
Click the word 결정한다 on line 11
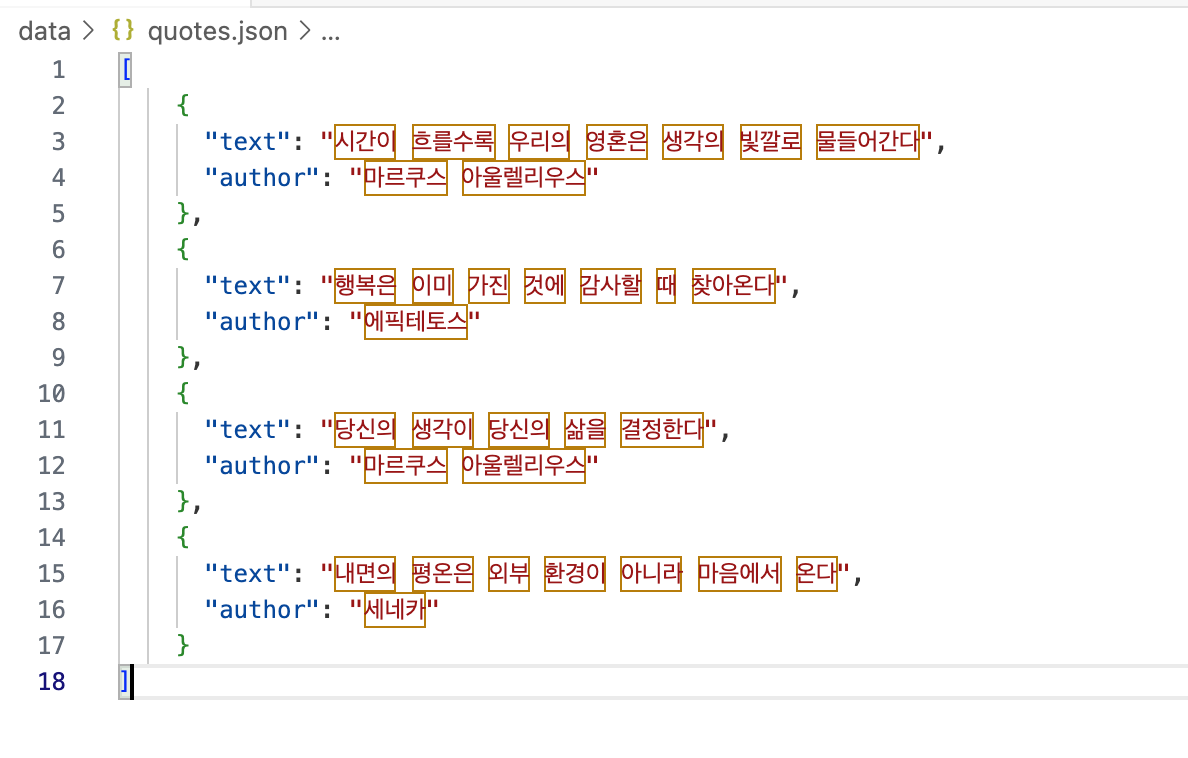pos(661,430)
